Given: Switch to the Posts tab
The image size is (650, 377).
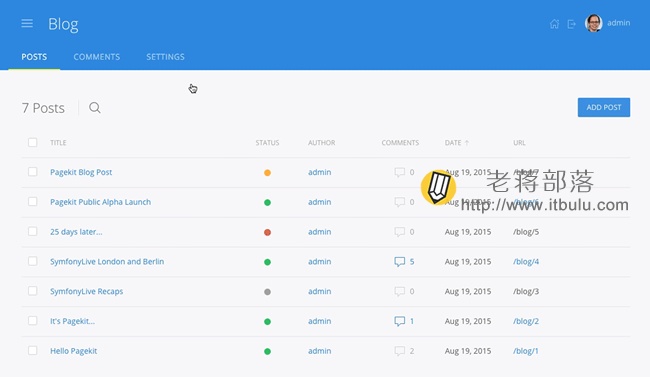Looking at the screenshot, I should click(x=34, y=57).
